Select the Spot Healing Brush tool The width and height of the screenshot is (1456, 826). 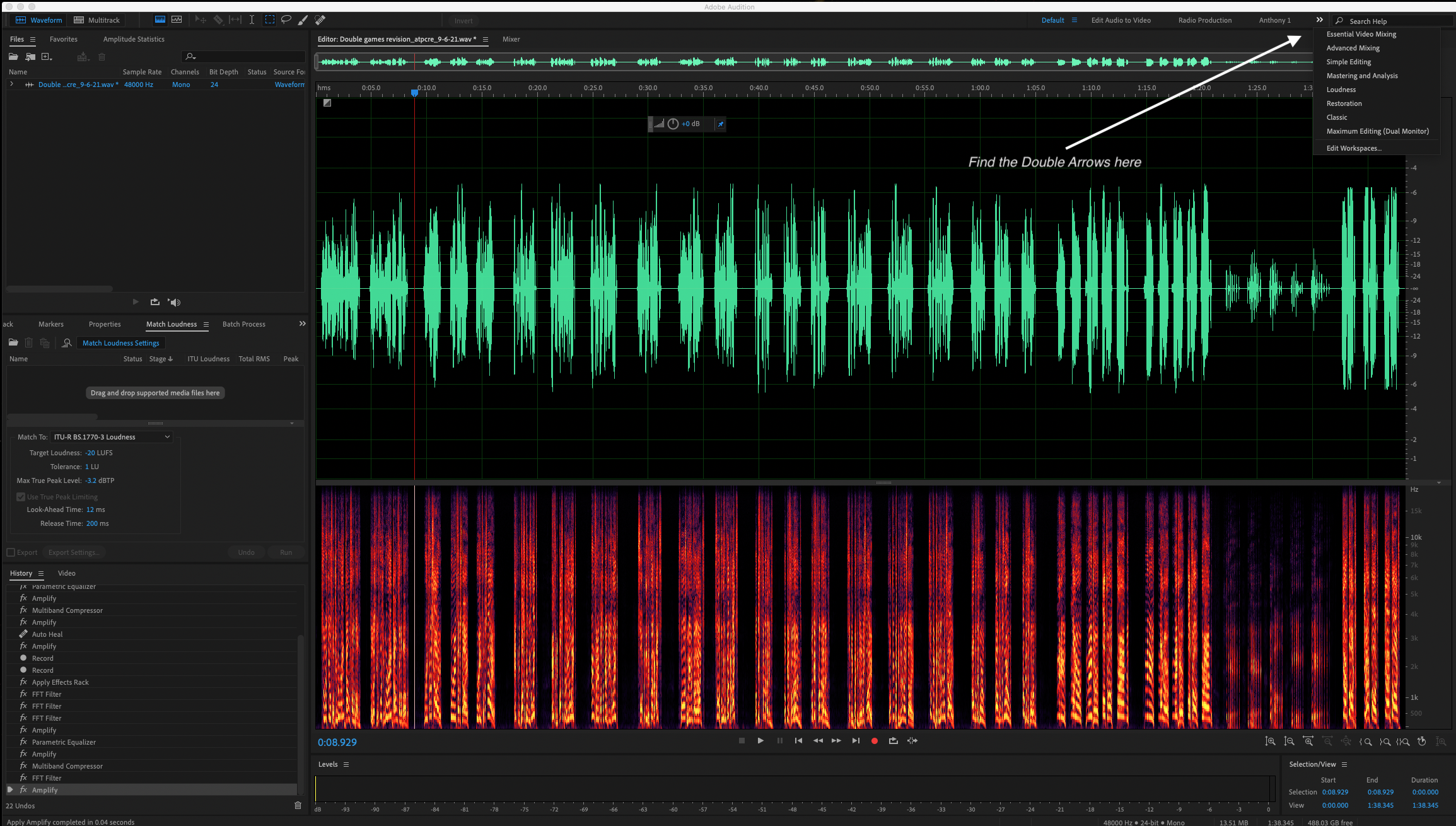(320, 20)
